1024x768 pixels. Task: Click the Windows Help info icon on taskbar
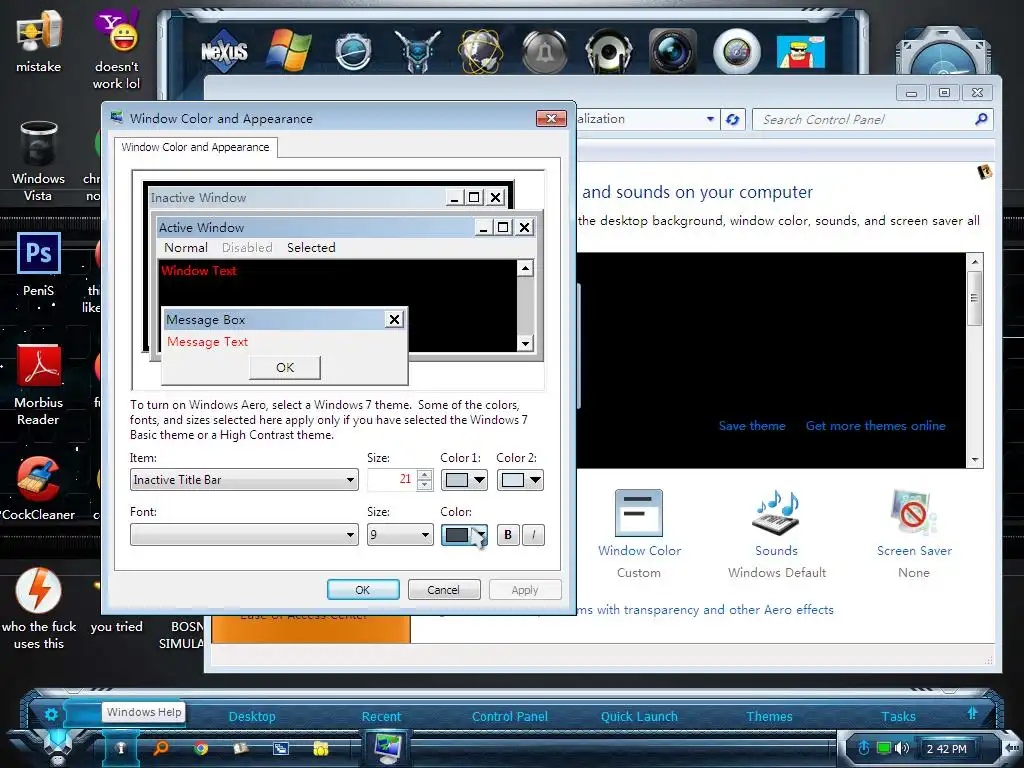121,748
